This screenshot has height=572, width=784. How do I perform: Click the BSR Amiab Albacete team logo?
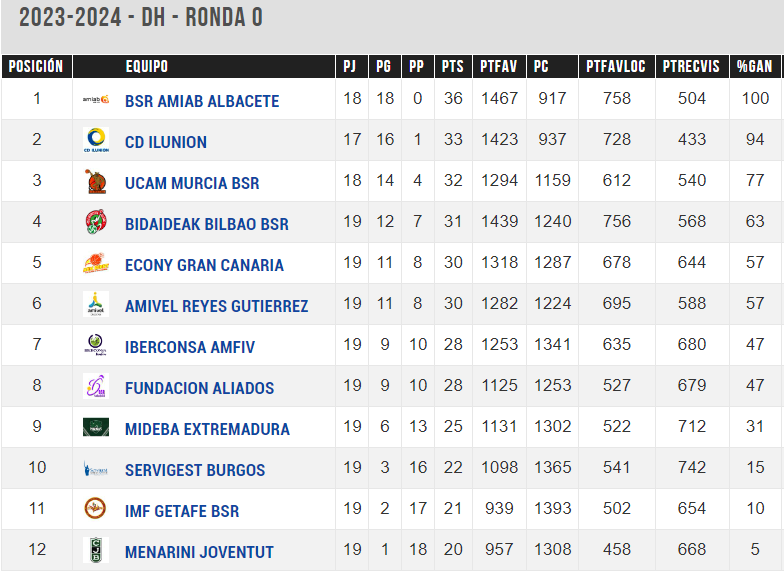click(x=96, y=100)
